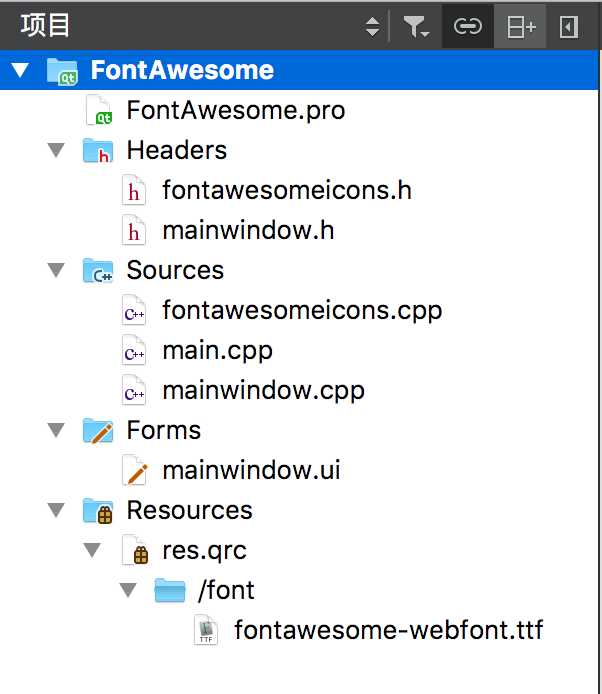The image size is (602, 694).
Task: Open mainwindow.h in editor
Action: [x=248, y=230]
